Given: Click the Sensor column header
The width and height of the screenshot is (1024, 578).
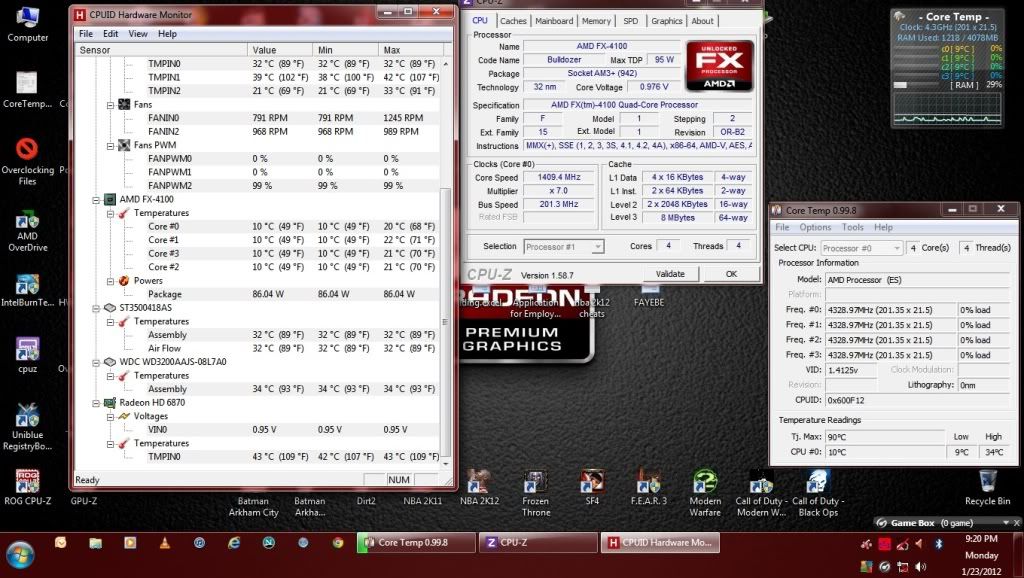Looking at the screenshot, I should point(161,50).
